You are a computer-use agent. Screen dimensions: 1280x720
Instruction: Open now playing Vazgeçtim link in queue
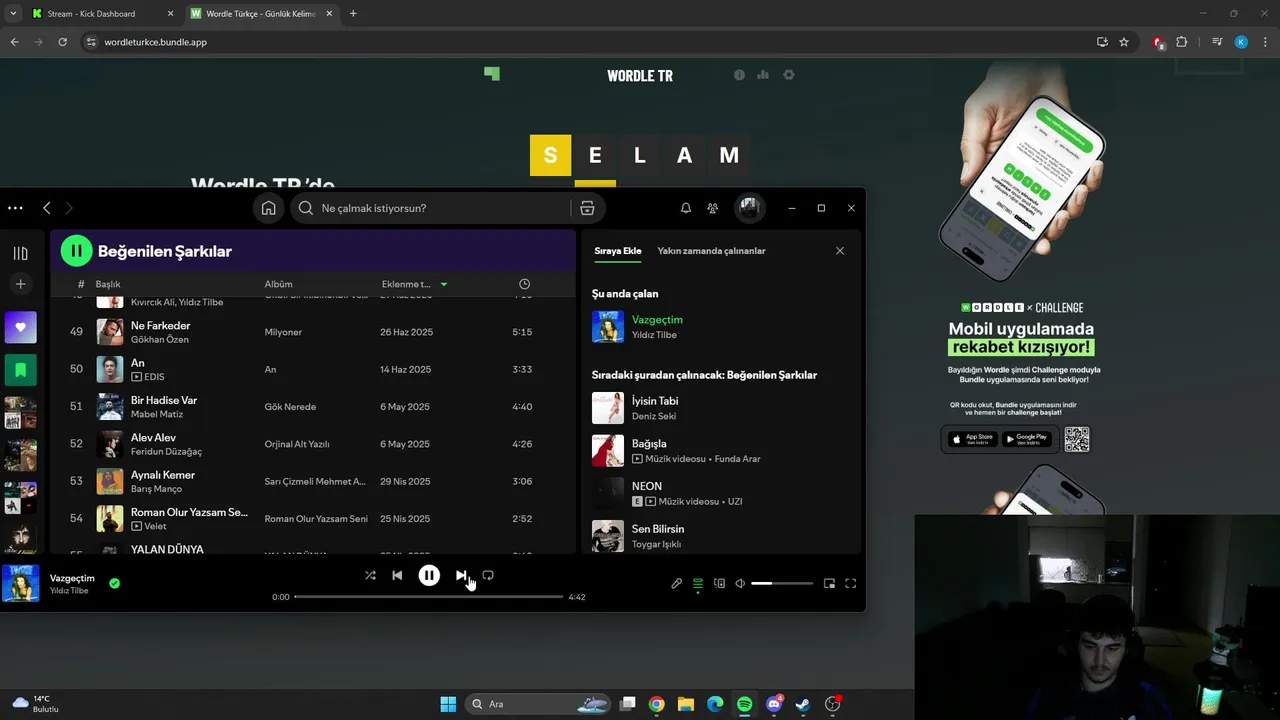(657, 320)
